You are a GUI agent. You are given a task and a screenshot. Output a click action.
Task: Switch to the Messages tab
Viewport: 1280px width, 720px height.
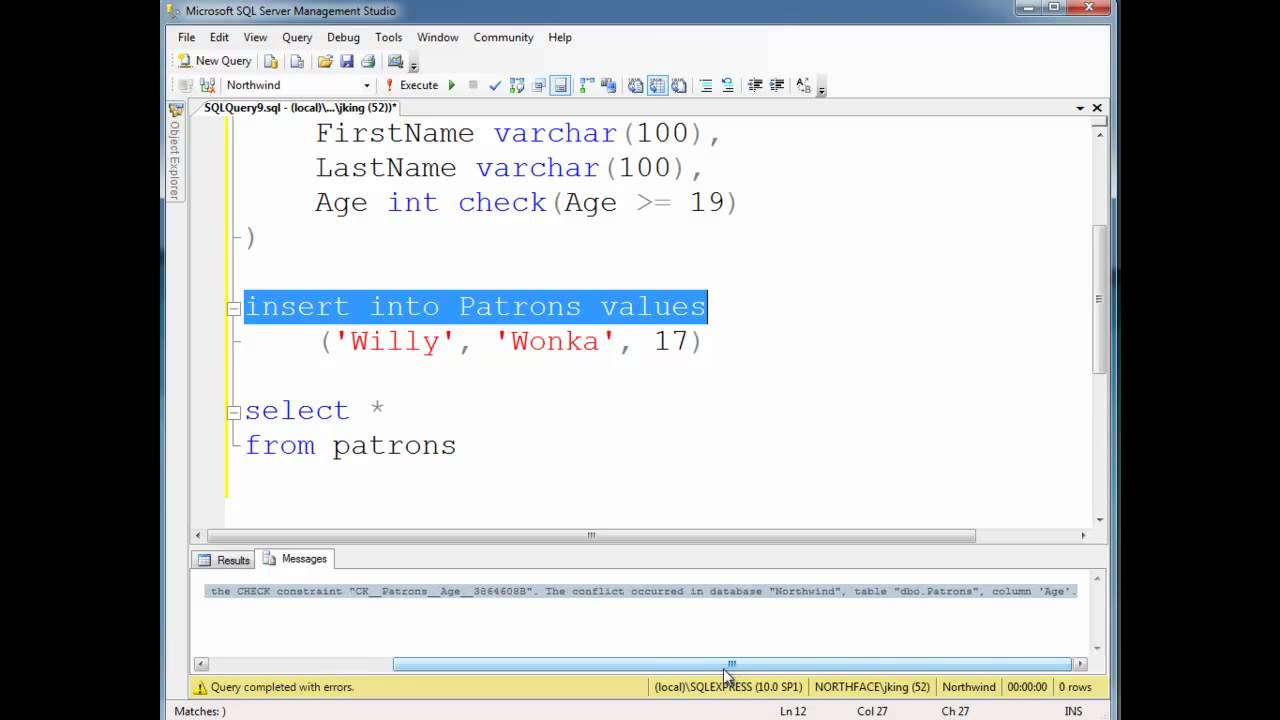click(295, 559)
